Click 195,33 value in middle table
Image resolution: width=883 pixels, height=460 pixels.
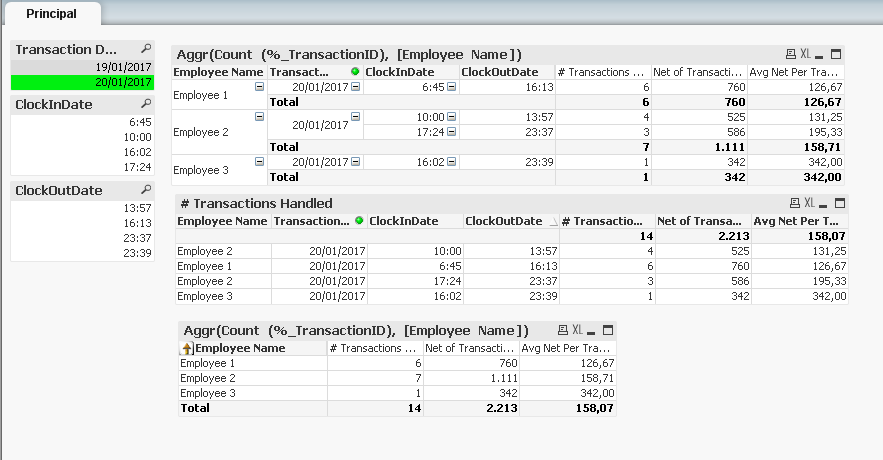800,281
